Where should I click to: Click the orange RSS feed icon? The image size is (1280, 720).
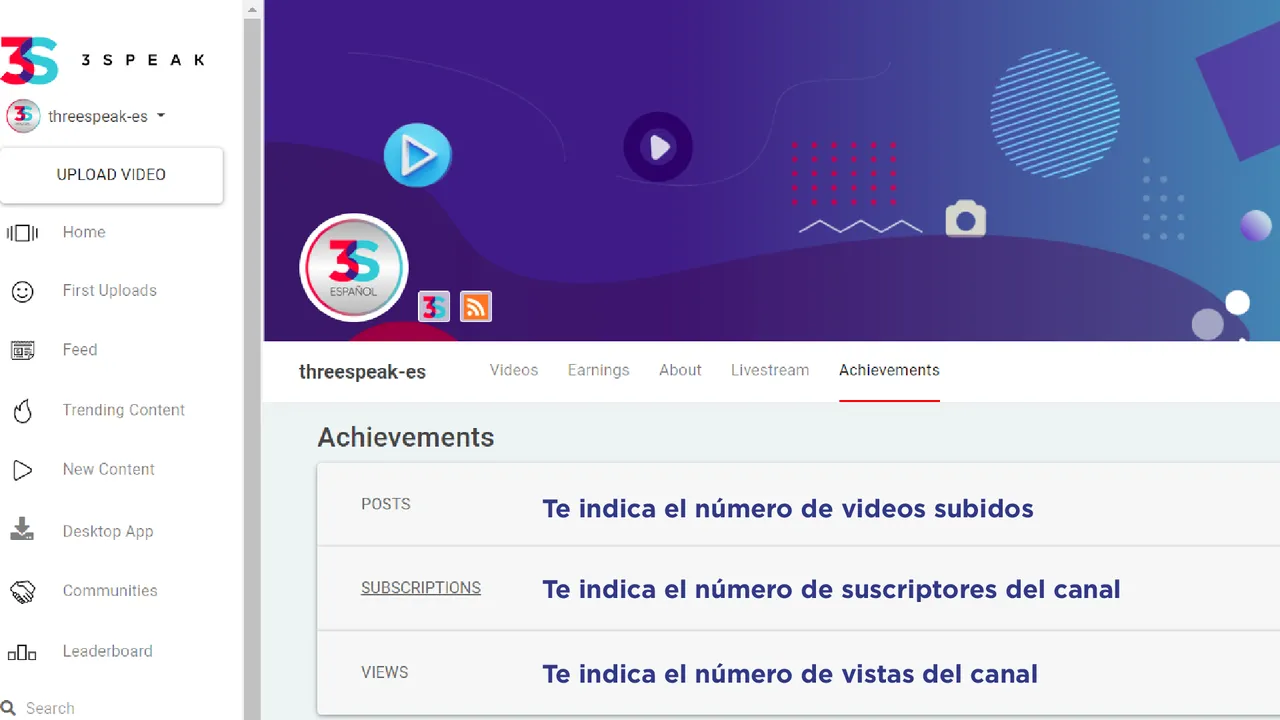(x=476, y=306)
